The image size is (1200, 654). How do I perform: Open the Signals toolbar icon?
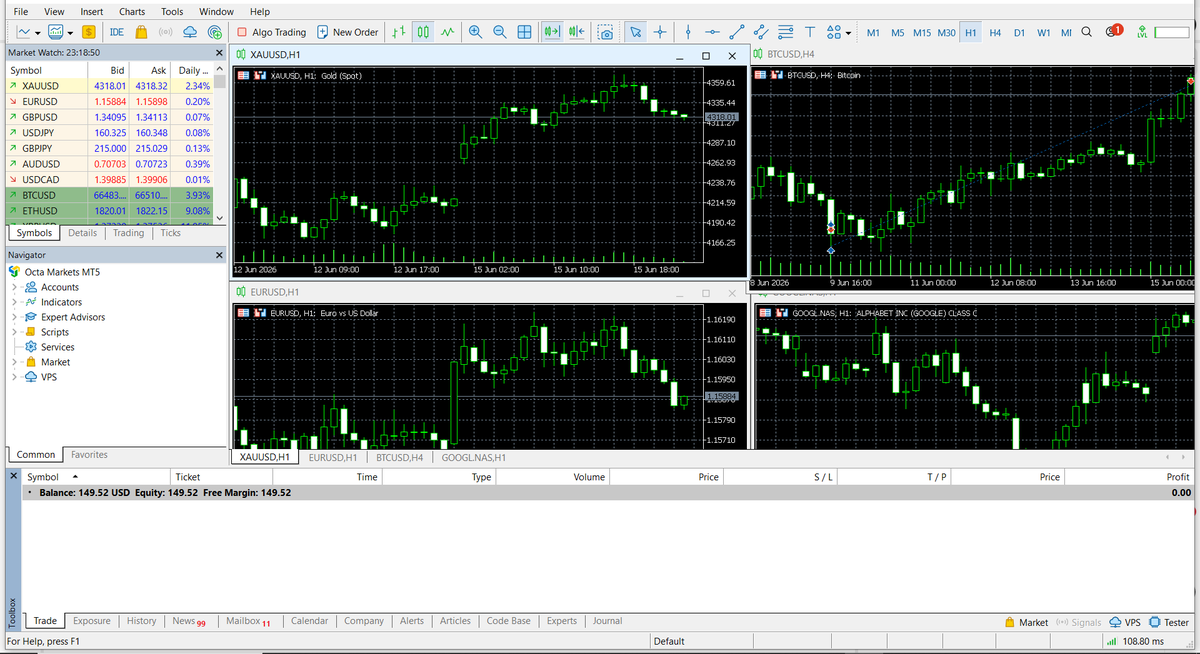(x=166, y=32)
